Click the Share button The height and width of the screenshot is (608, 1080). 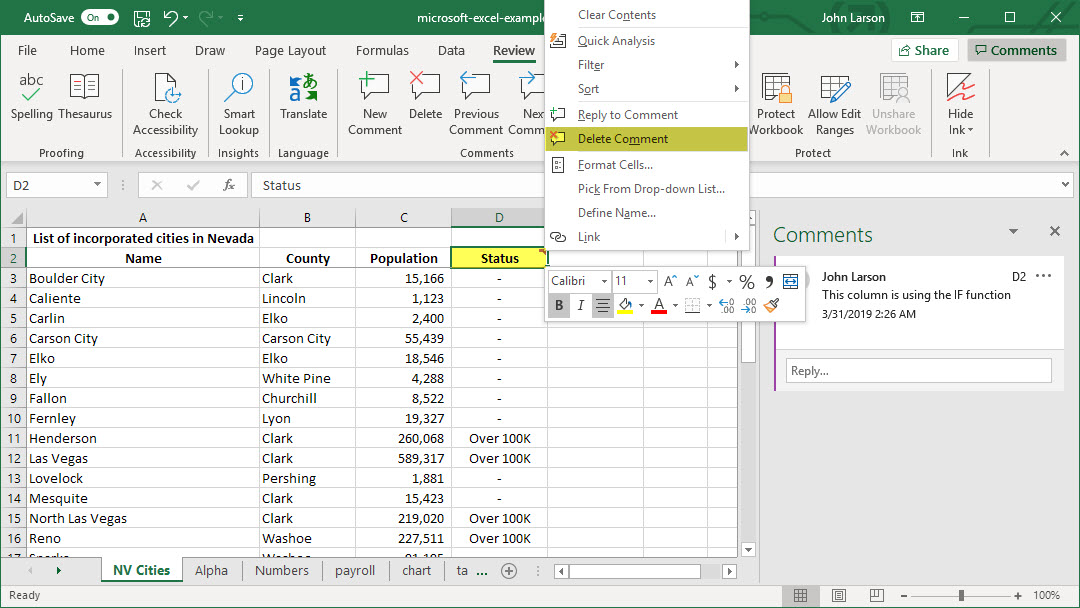[924, 50]
